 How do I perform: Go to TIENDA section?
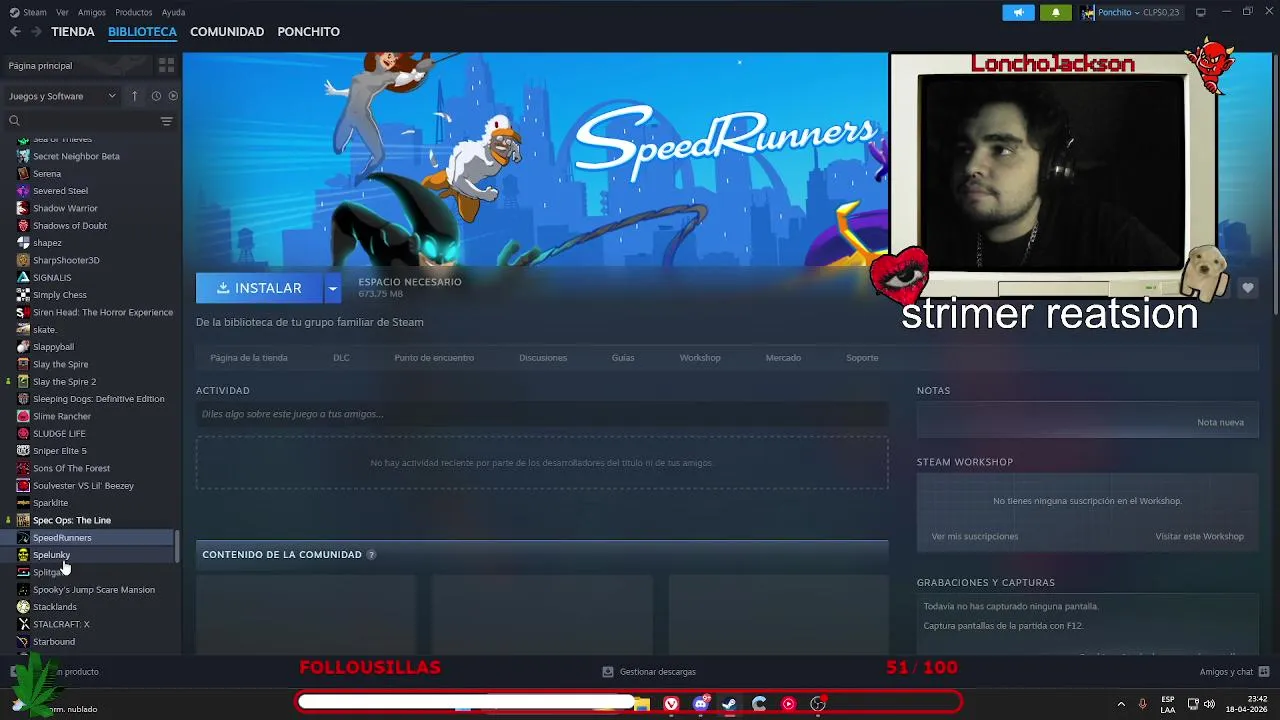click(73, 32)
